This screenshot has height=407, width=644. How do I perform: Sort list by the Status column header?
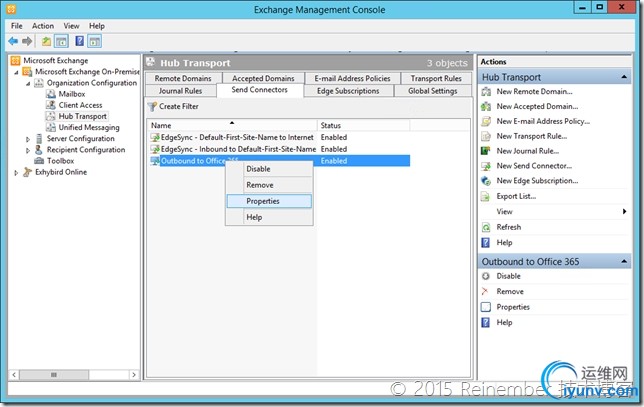click(x=363, y=125)
